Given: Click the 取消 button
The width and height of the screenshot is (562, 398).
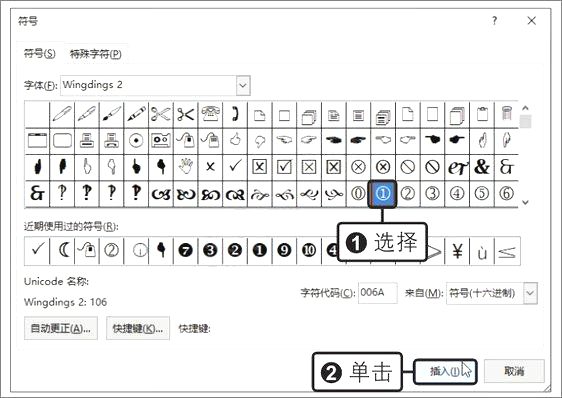Looking at the screenshot, I should click(x=514, y=371).
